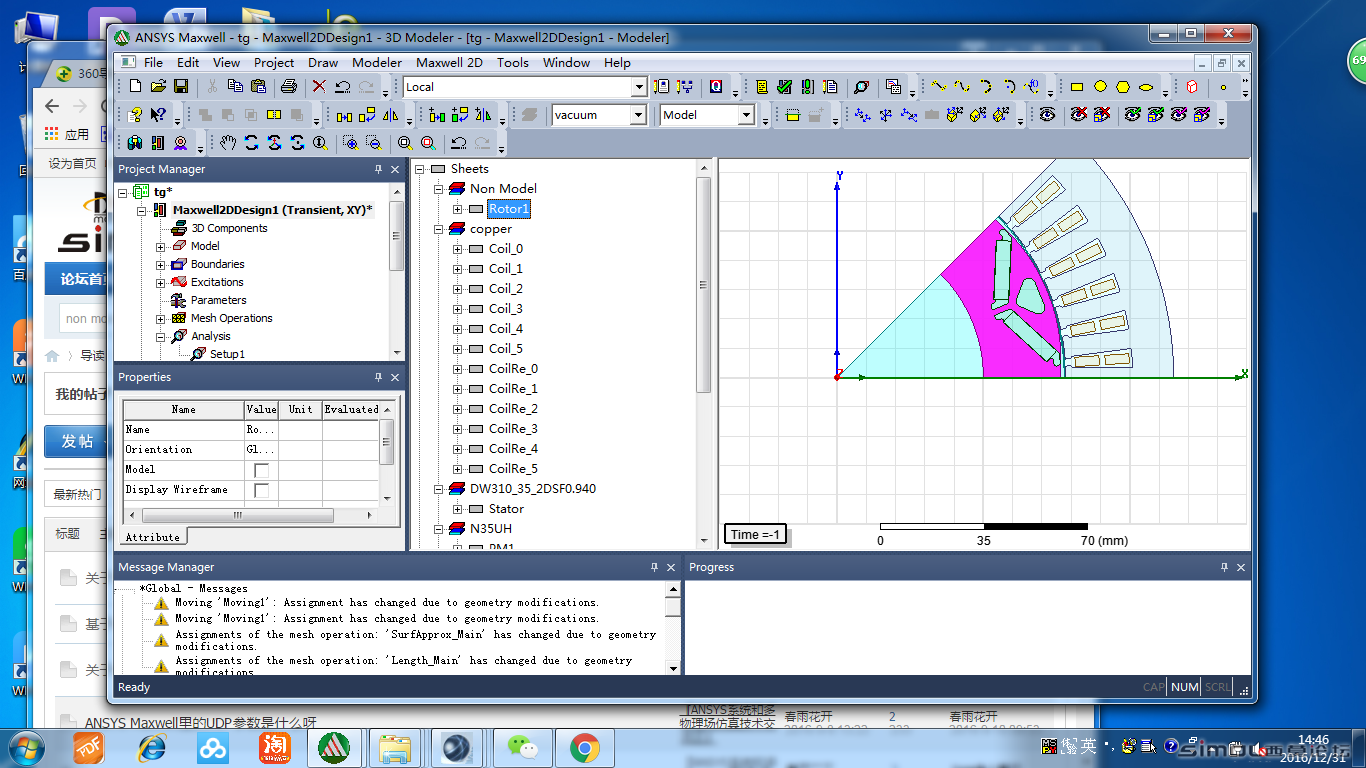Screen dimensions: 1366x768
Task: Click the pin icon of Project Manager panel
Action: [x=378, y=169]
